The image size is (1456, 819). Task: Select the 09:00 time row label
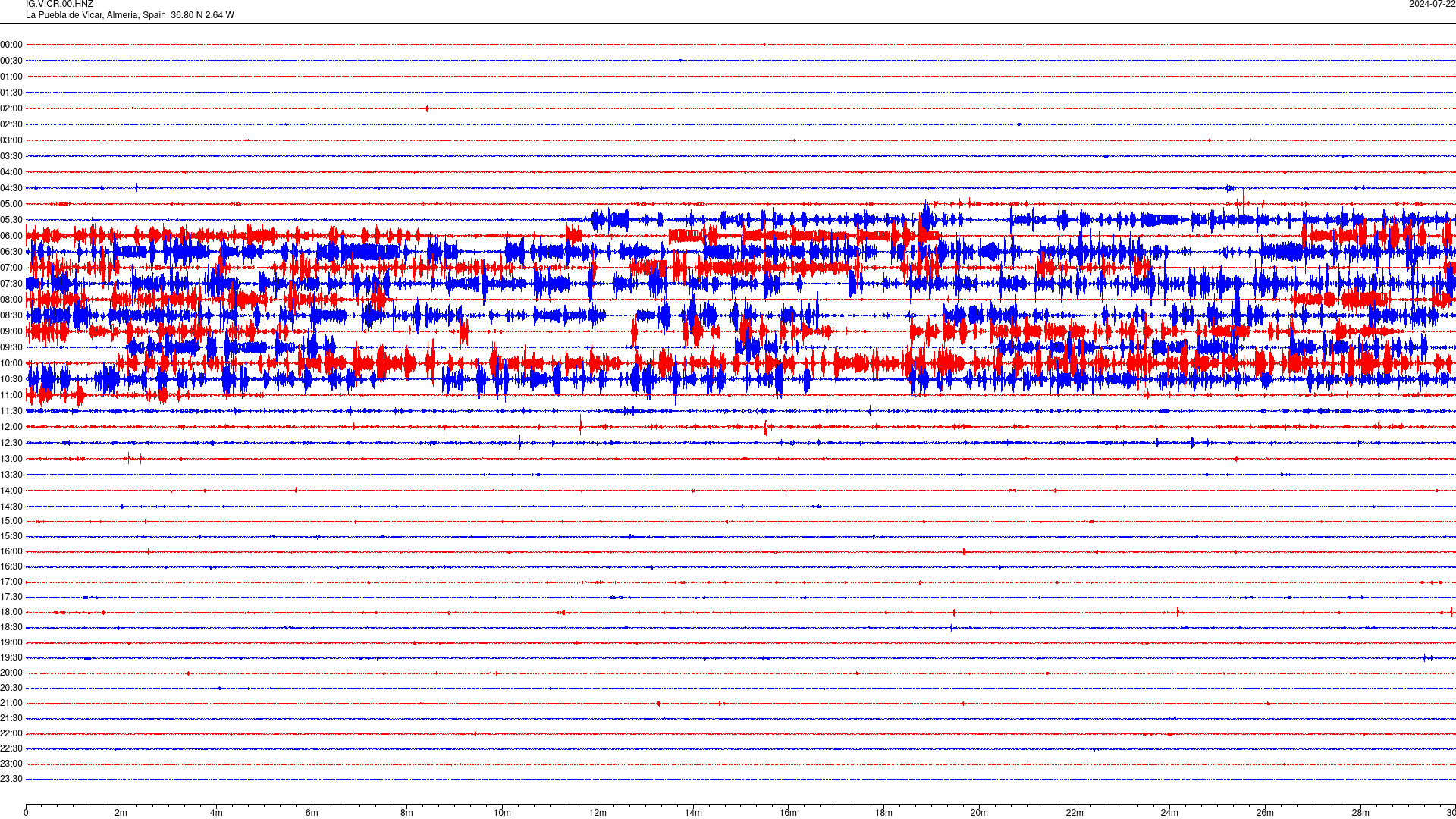[x=11, y=331]
